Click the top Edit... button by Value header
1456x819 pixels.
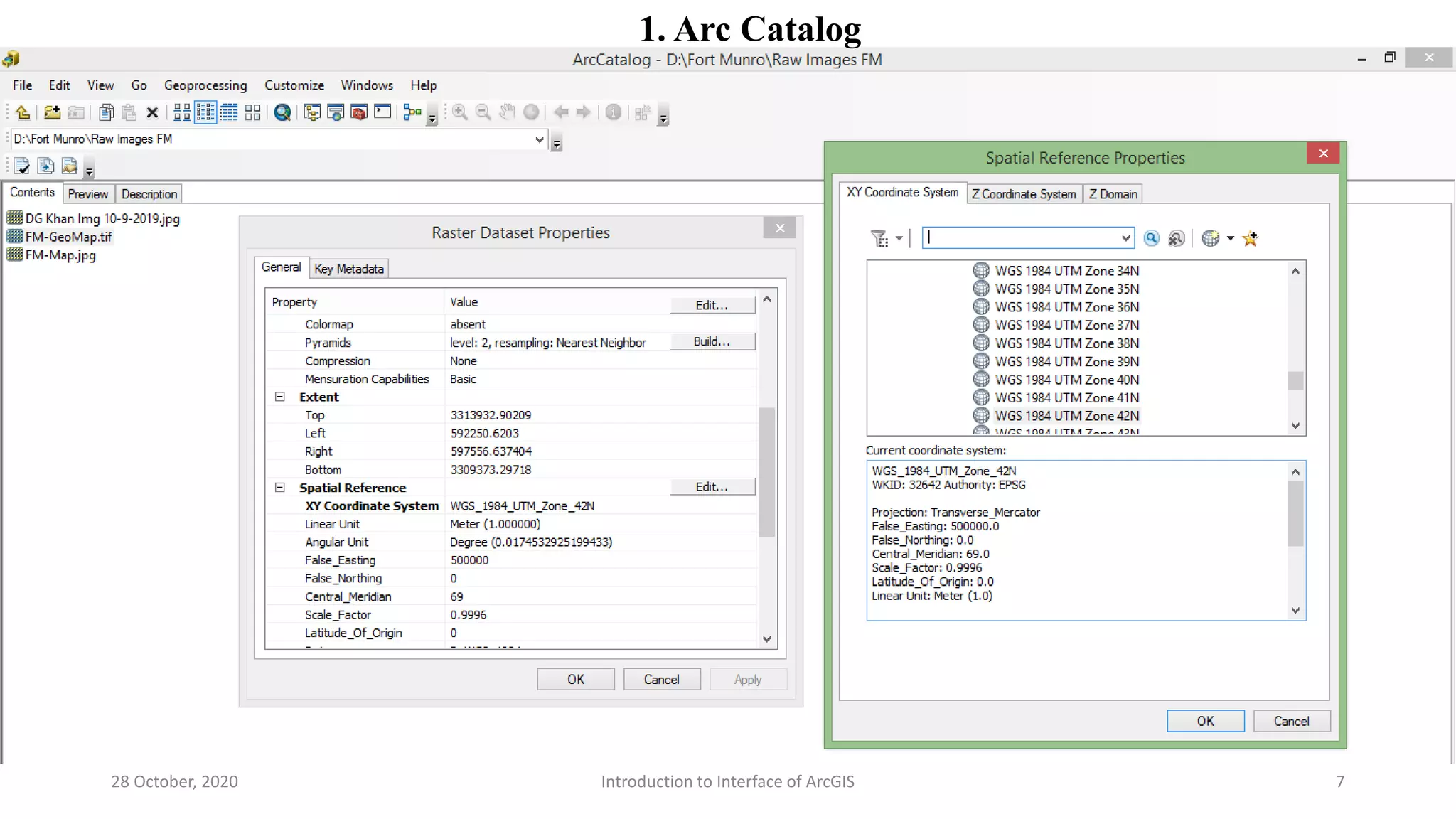[x=712, y=305]
